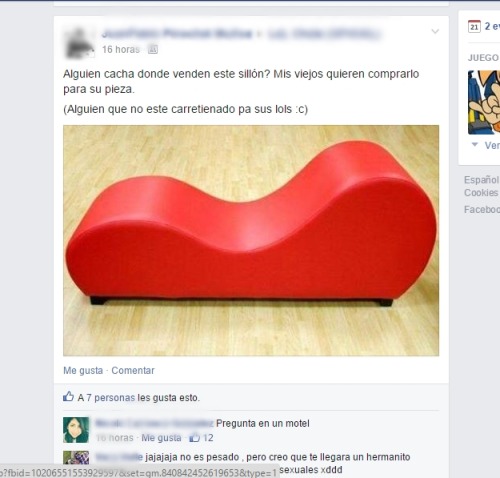Like the 'Pregunta en un motel' comment
The image size is (500, 478).
tap(161, 438)
